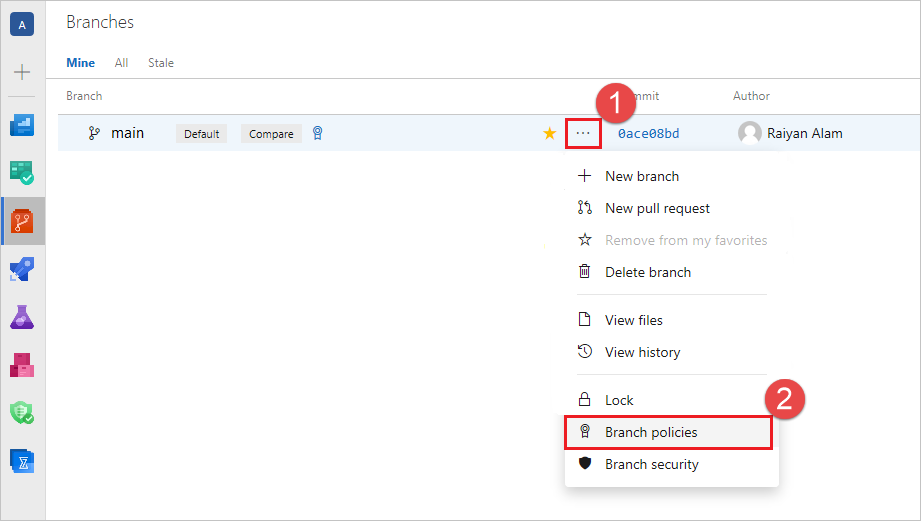
Task: Switch to the All branches tab
Action: click(122, 63)
